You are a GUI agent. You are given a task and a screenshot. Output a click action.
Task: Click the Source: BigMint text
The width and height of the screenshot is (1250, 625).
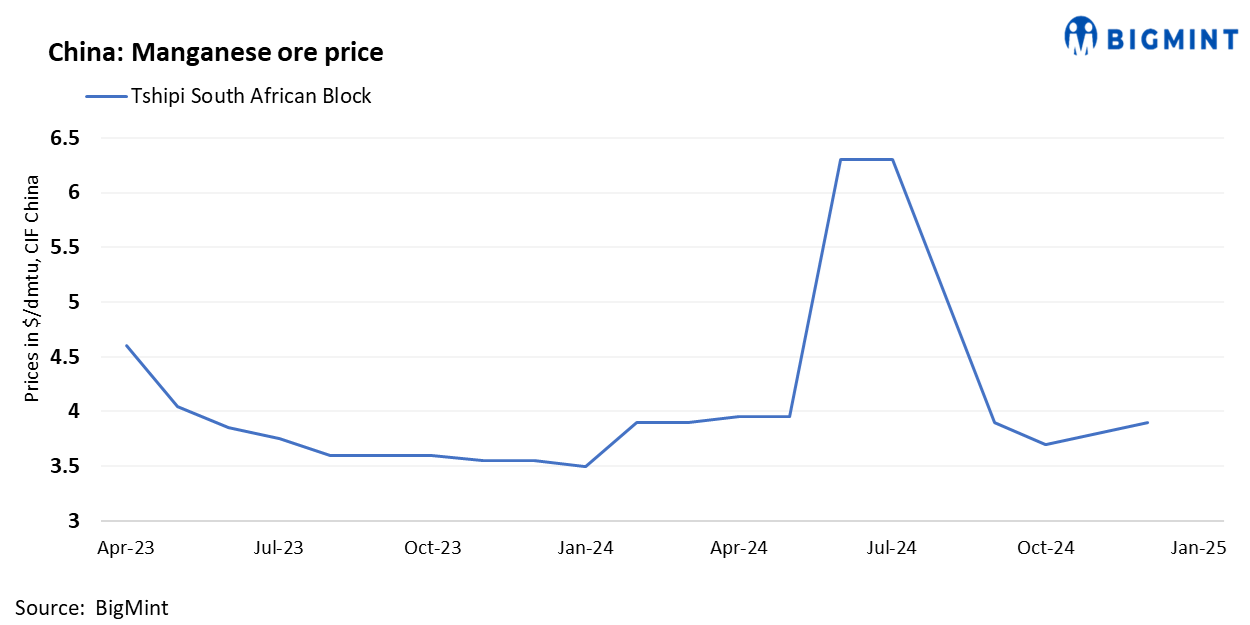point(92,607)
